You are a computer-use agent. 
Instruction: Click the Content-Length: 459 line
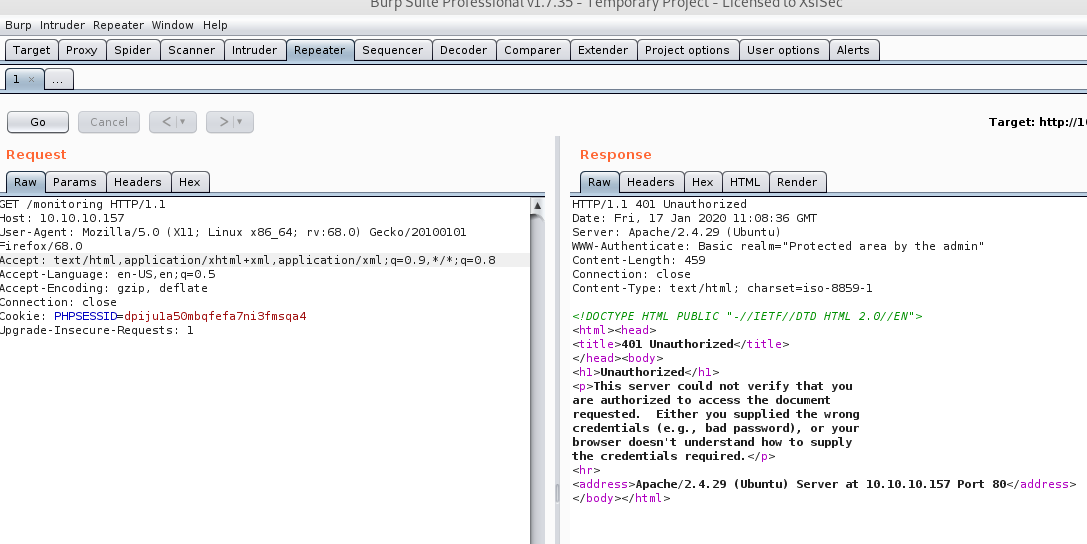pyautogui.click(x=638, y=261)
